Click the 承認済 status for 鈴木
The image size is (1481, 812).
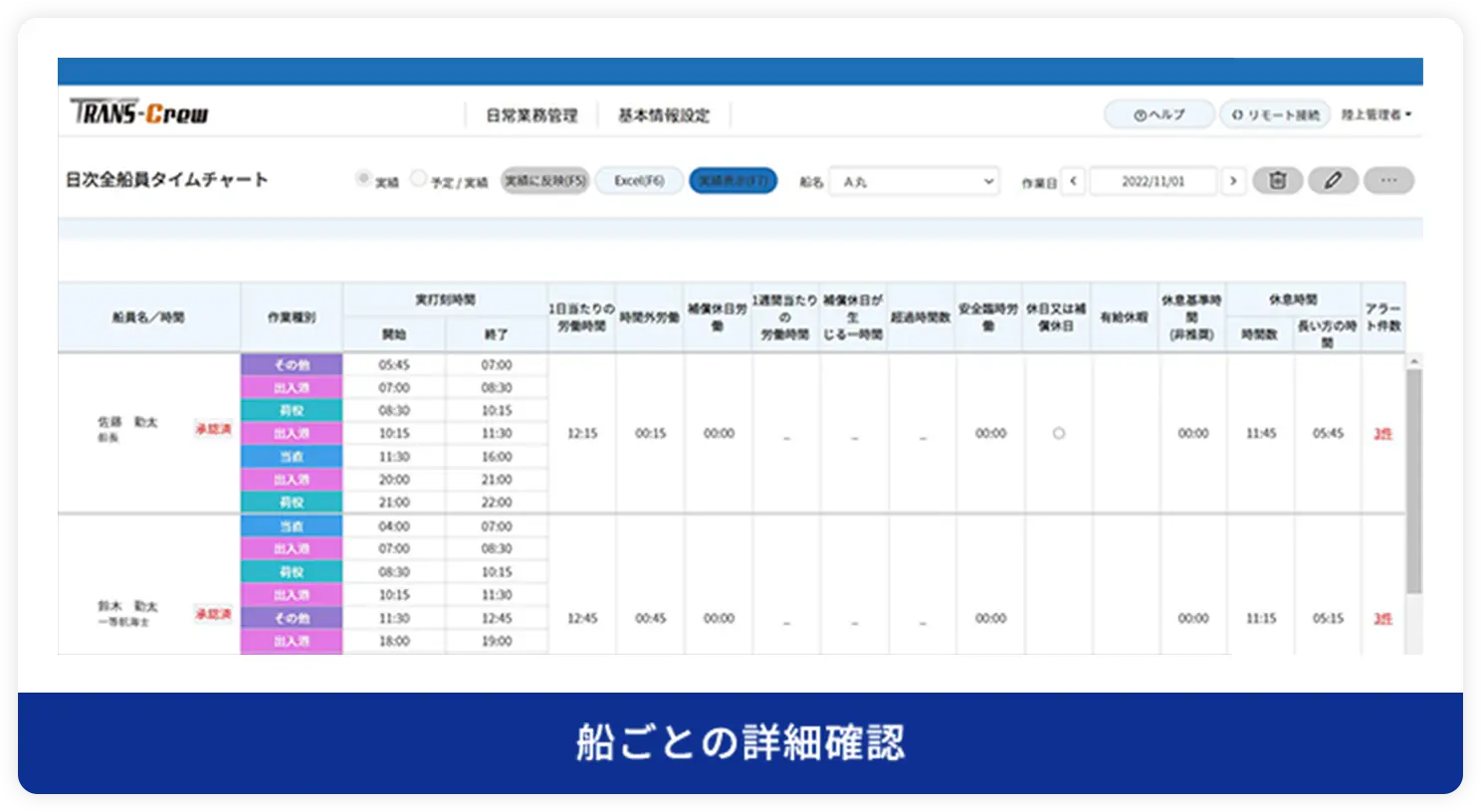213,614
